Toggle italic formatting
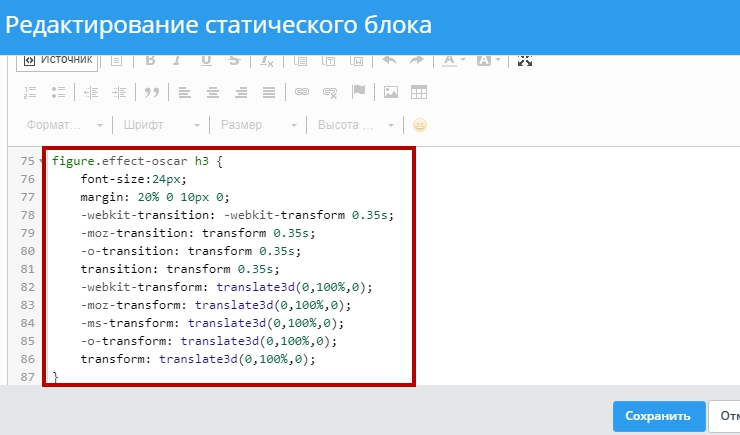Screen dimensions: 740x435 click(x=178, y=60)
